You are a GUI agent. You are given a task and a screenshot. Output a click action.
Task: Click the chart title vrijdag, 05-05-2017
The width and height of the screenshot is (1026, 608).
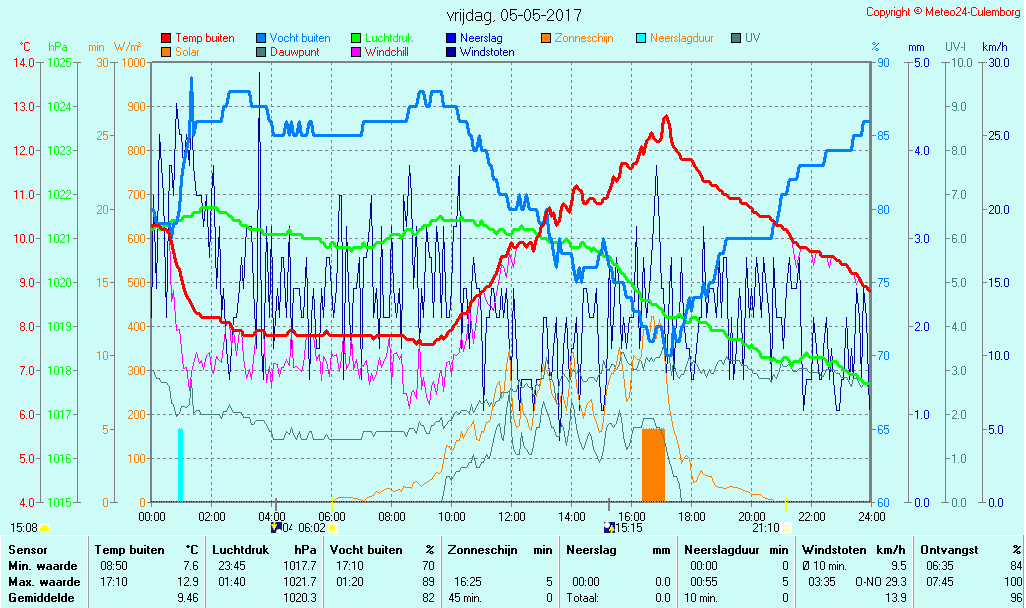[x=513, y=15]
